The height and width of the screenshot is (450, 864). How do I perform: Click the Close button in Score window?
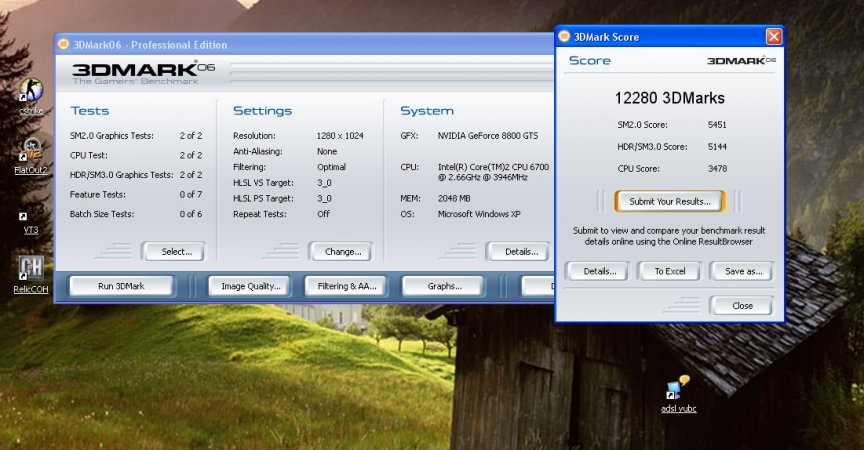742,306
